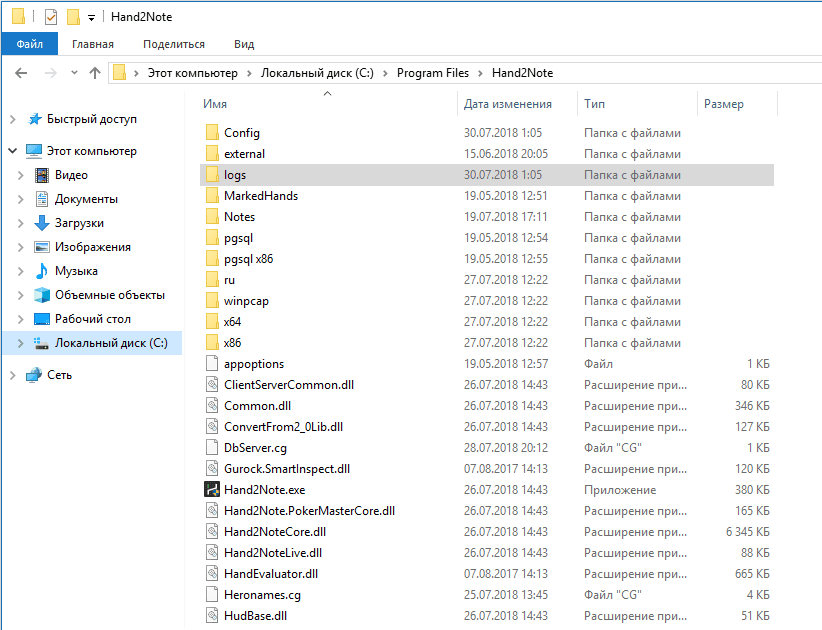Select the Hand2Note.PokerMasterCore.dll file name
The width and height of the screenshot is (822, 630).
(x=309, y=510)
